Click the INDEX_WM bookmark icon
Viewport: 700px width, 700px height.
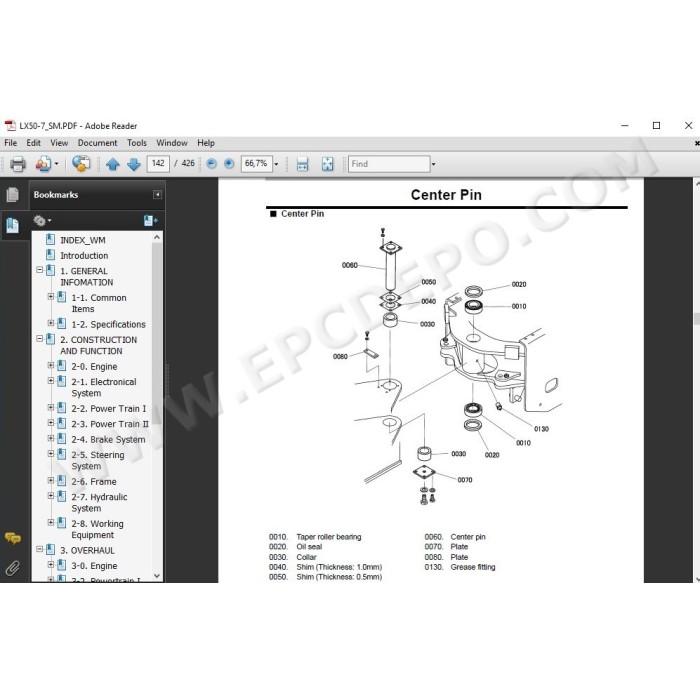click(50, 240)
